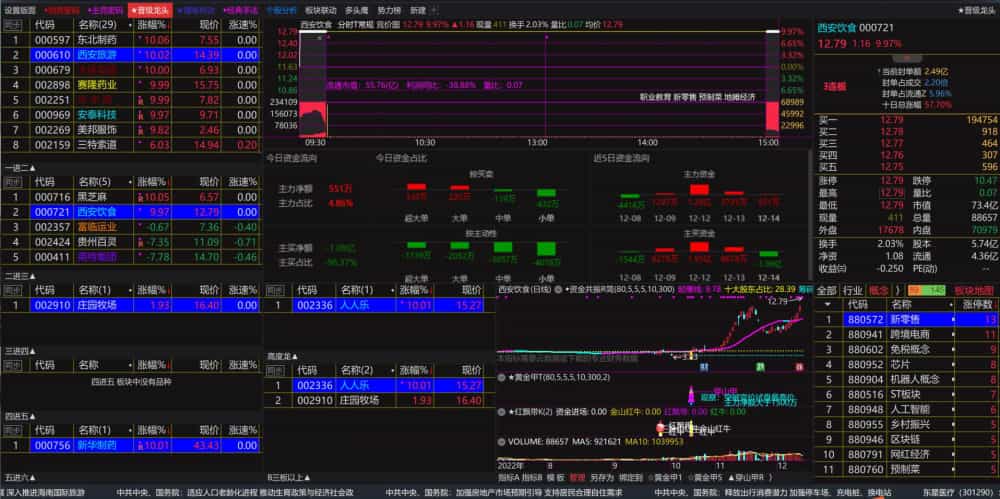Click green marker badge on daily chart

click(760, 367)
